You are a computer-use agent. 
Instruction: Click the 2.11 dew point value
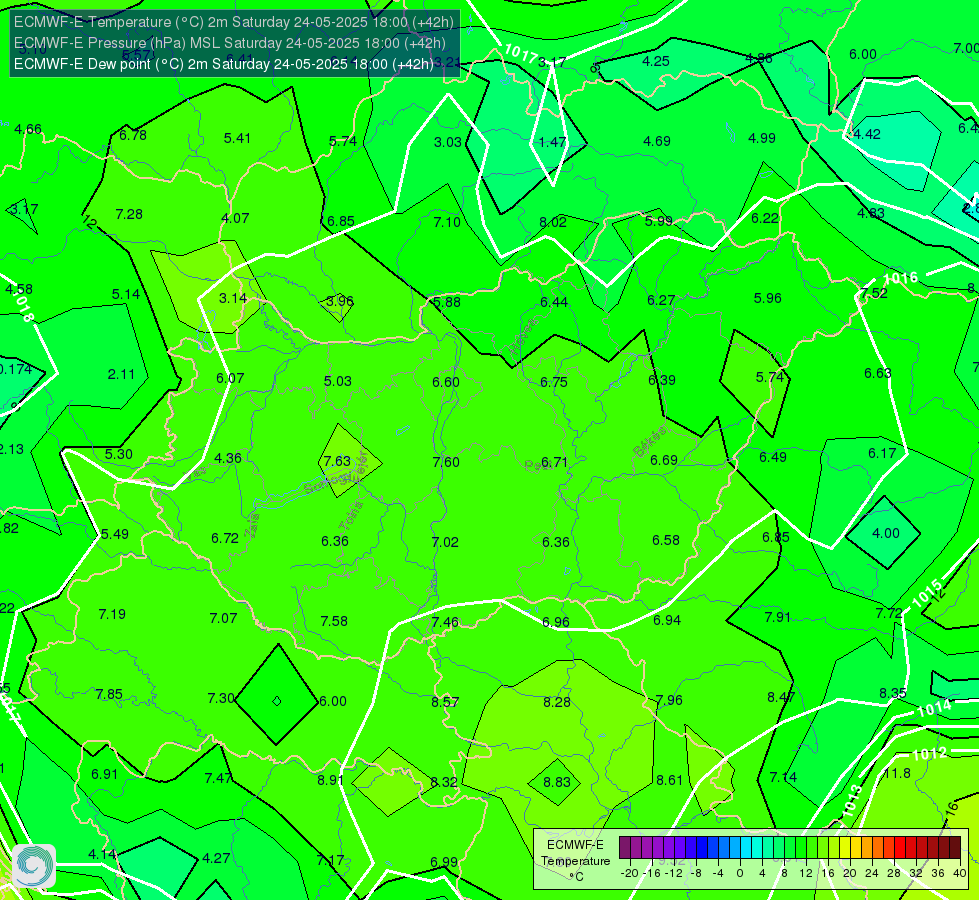(x=121, y=375)
